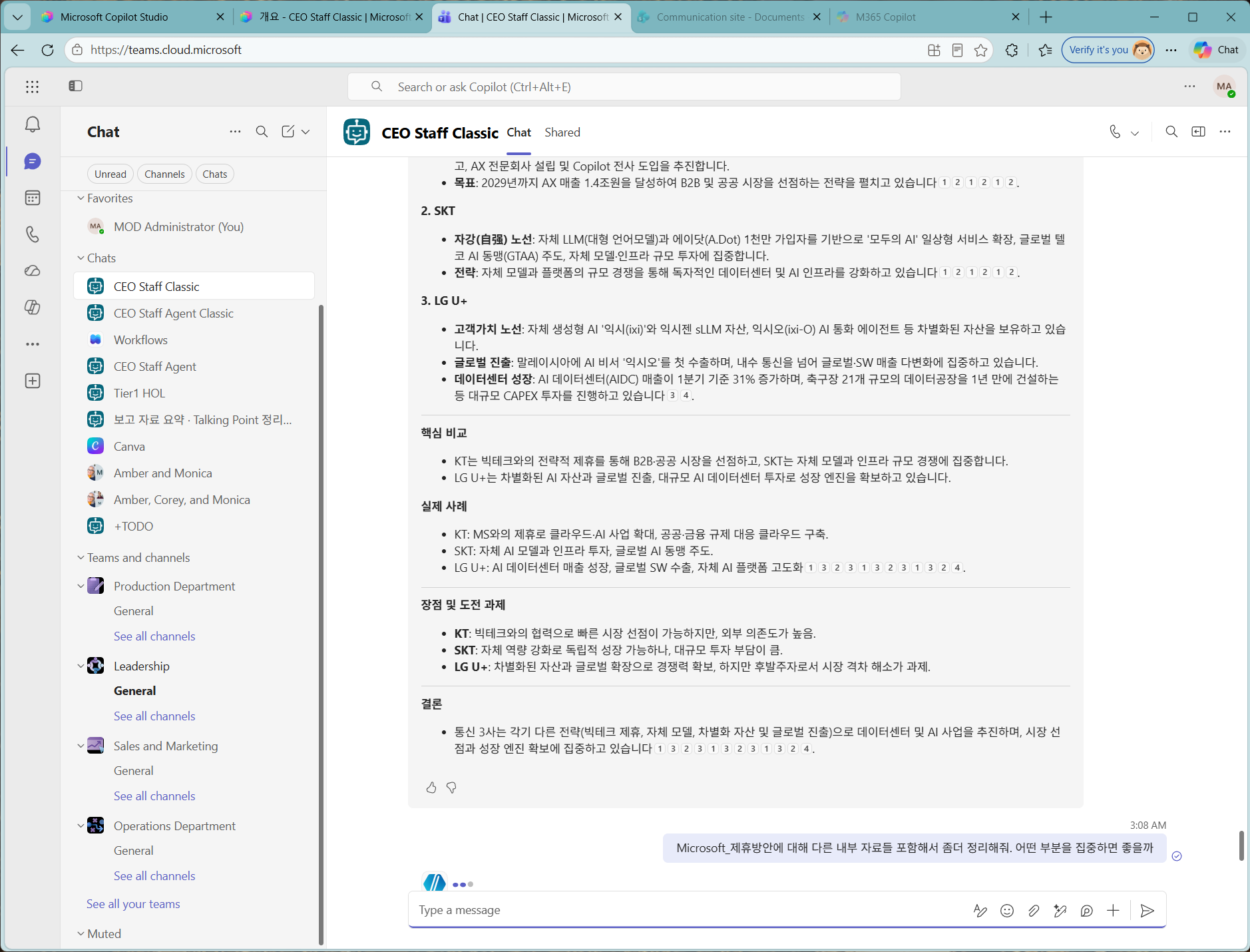Search chats with the magnifier icon in Chat pane
The image size is (1250, 952).
pyautogui.click(x=262, y=132)
